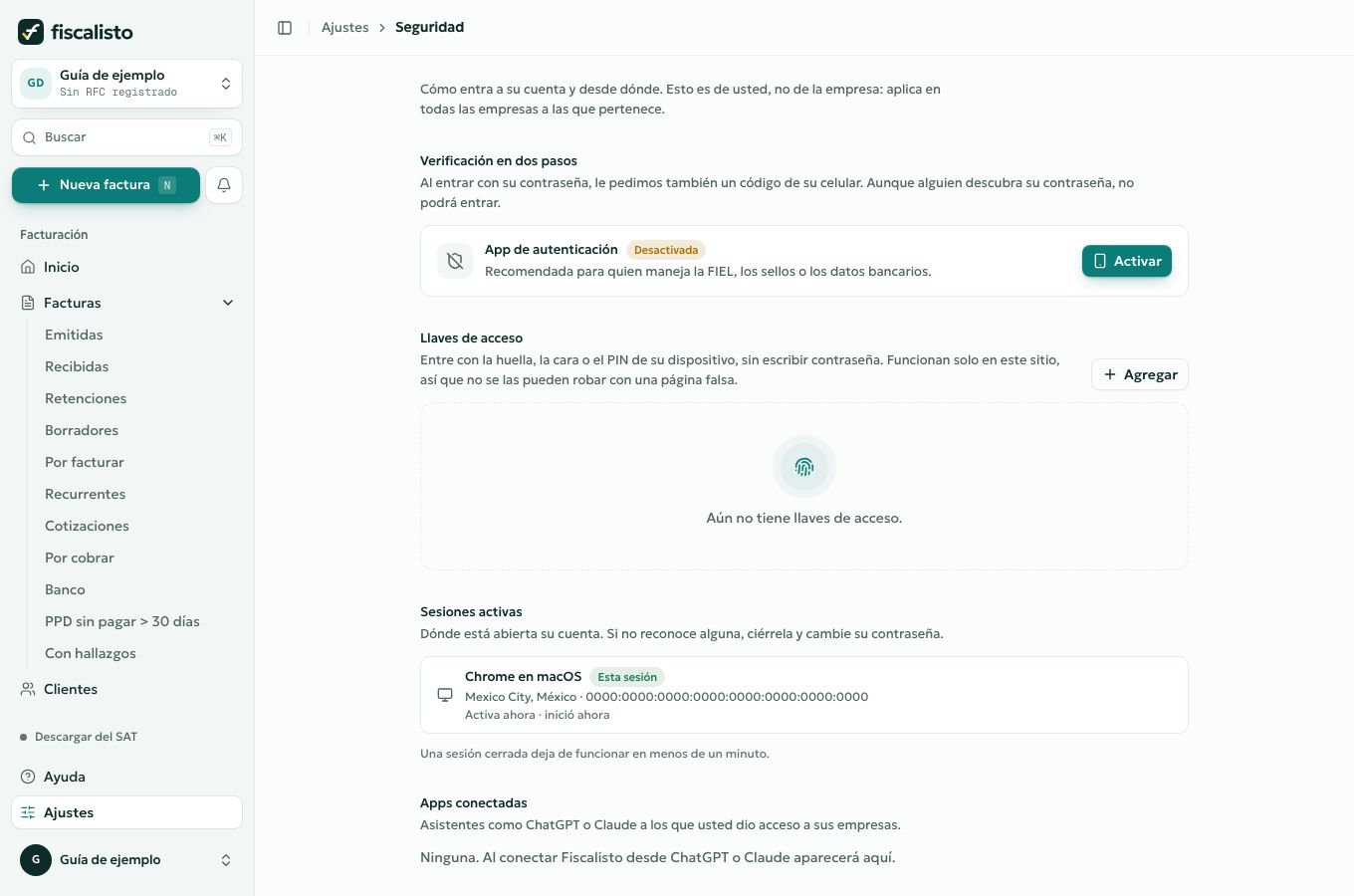1354x896 pixels.
Task: Click the Ajustes breadcrumb
Action: [x=344, y=28]
